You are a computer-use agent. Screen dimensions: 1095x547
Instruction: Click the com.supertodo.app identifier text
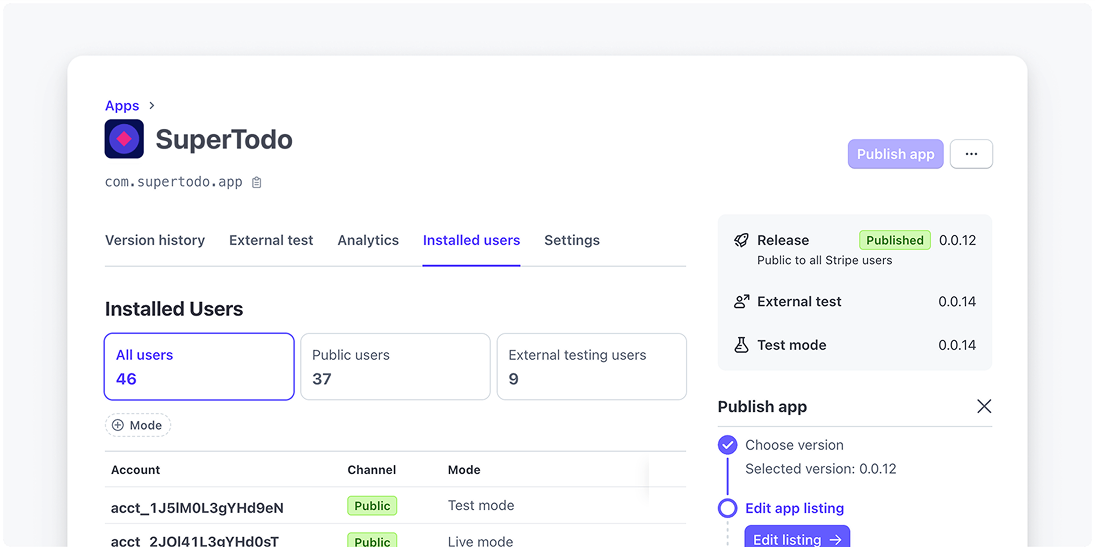click(174, 182)
